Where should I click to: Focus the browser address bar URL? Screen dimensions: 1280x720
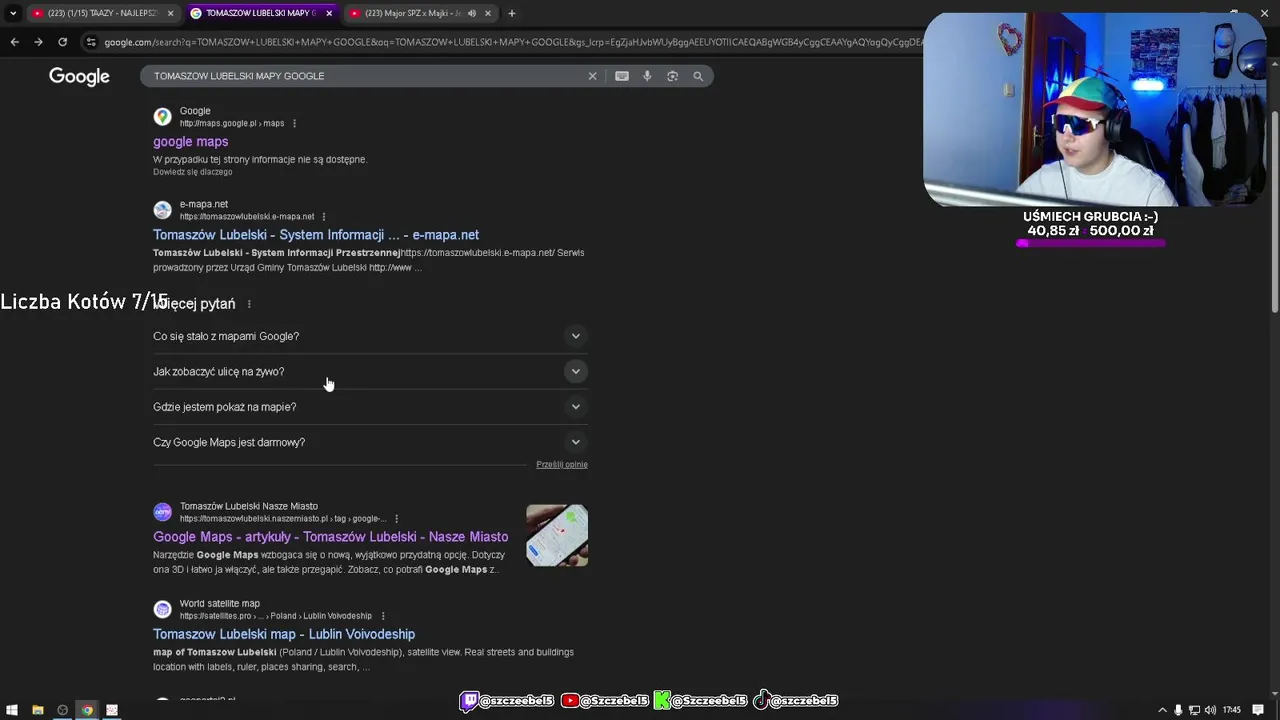[x=513, y=42]
